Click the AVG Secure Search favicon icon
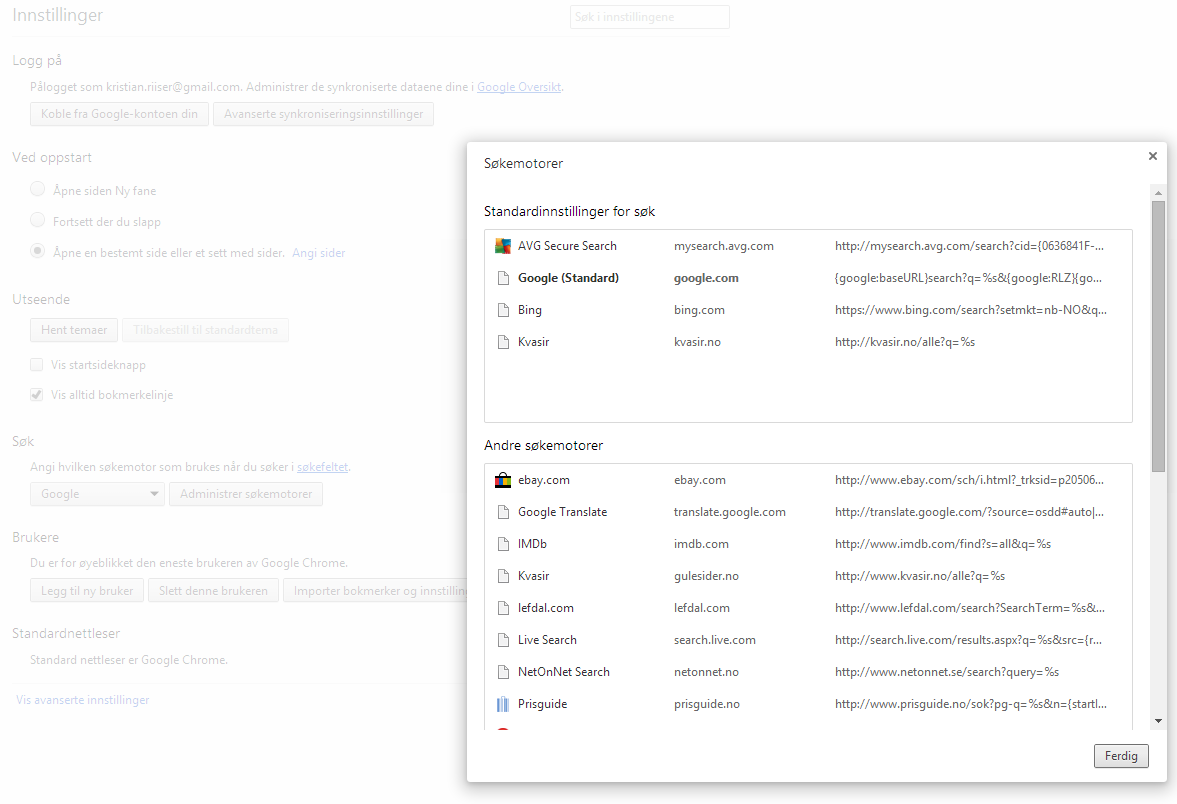This screenshot has height=804, width=1177. 503,246
